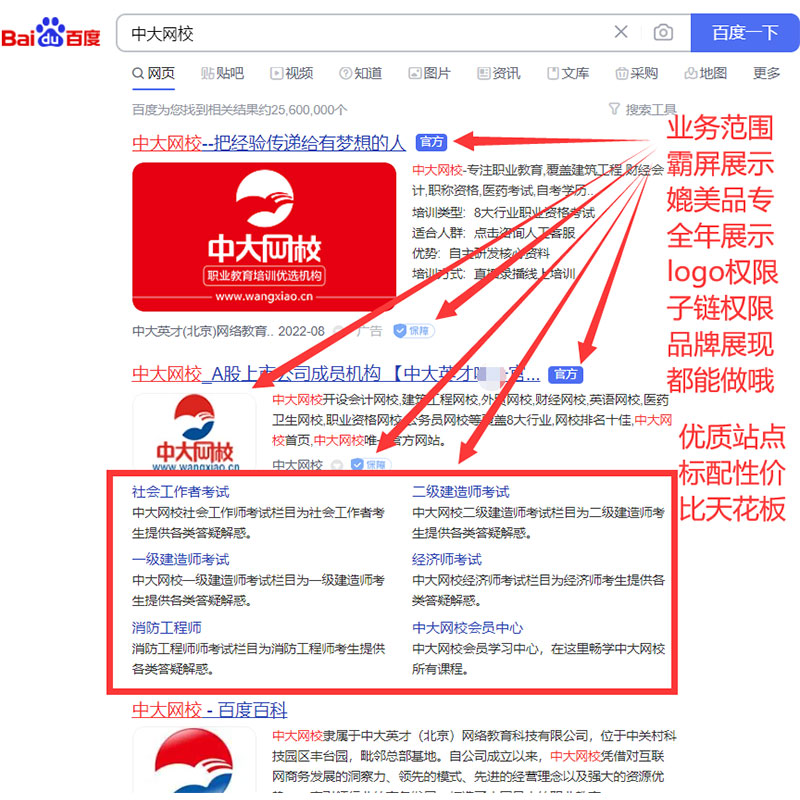Switch to the 图片 tab

[x=430, y=73]
